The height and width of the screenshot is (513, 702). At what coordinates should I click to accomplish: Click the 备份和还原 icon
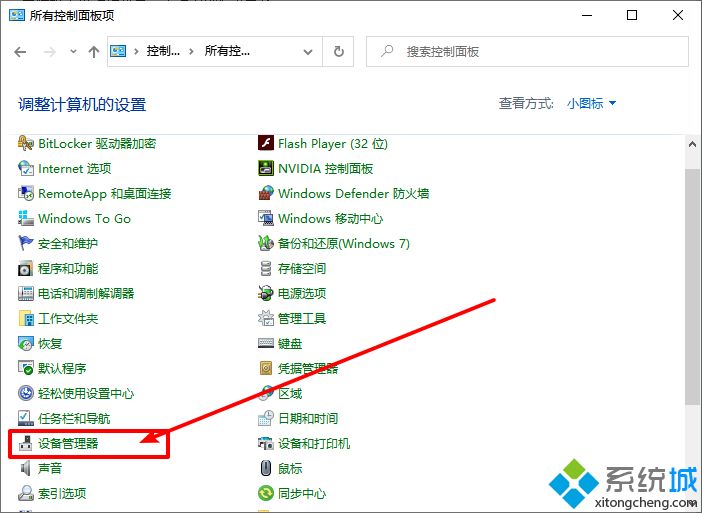tap(265, 244)
